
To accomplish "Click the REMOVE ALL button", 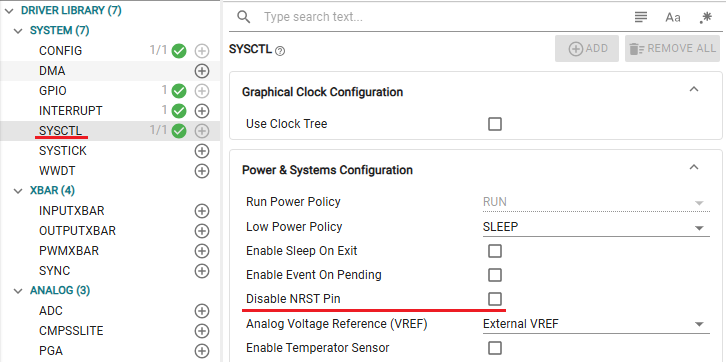I will [x=672, y=49].
